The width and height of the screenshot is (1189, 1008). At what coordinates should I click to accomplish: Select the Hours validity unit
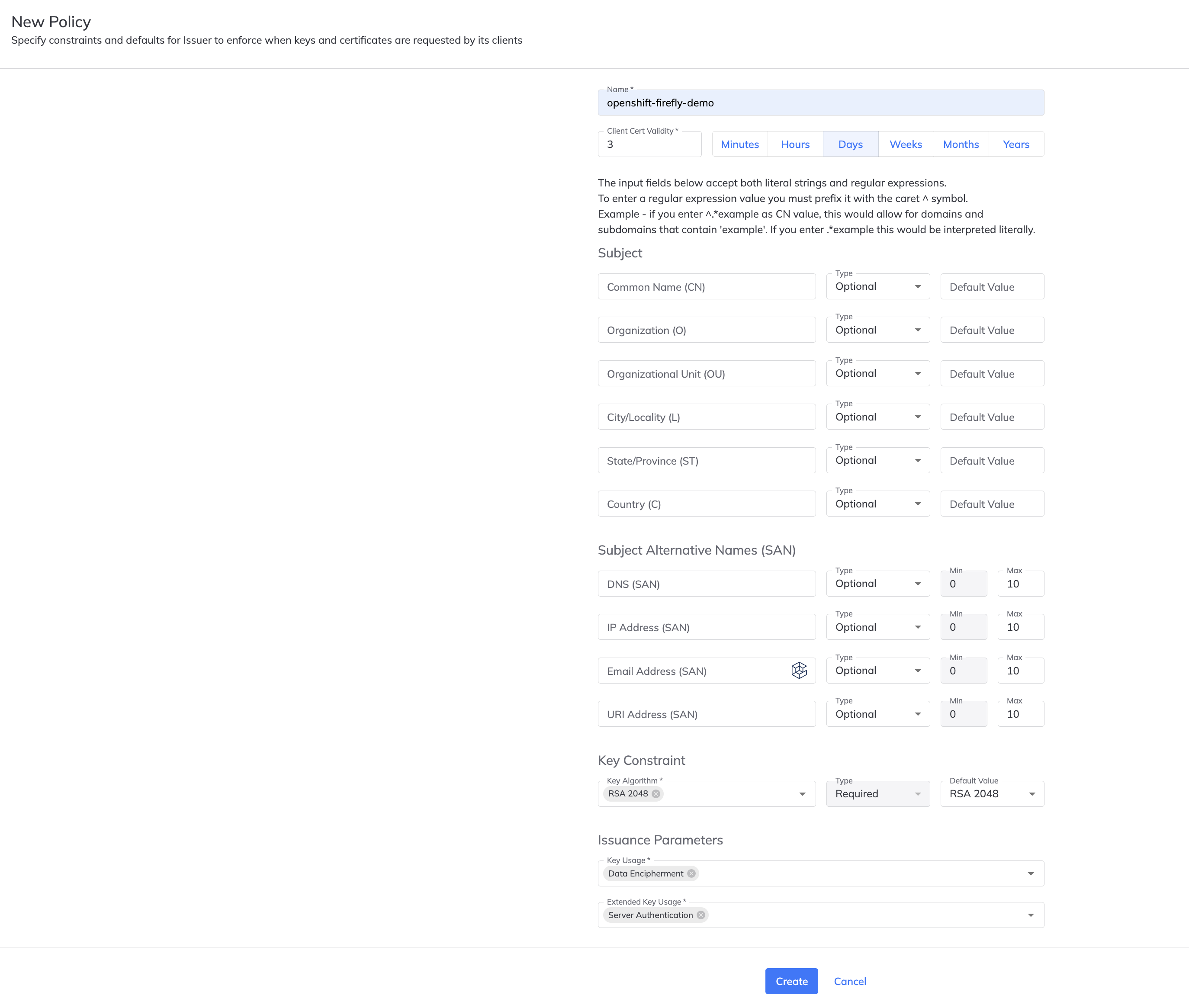point(795,144)
